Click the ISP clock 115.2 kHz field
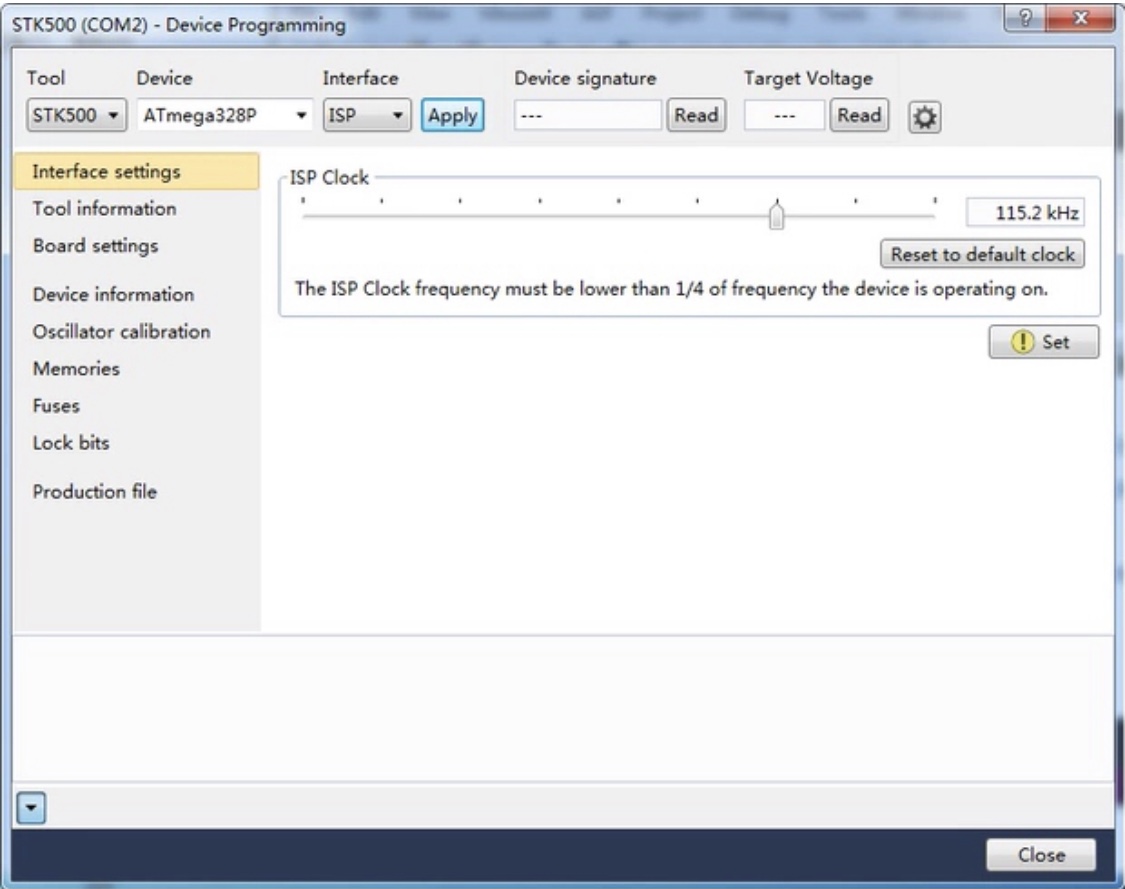This screenshot has height=889, width=1125. pos(1025,212)
